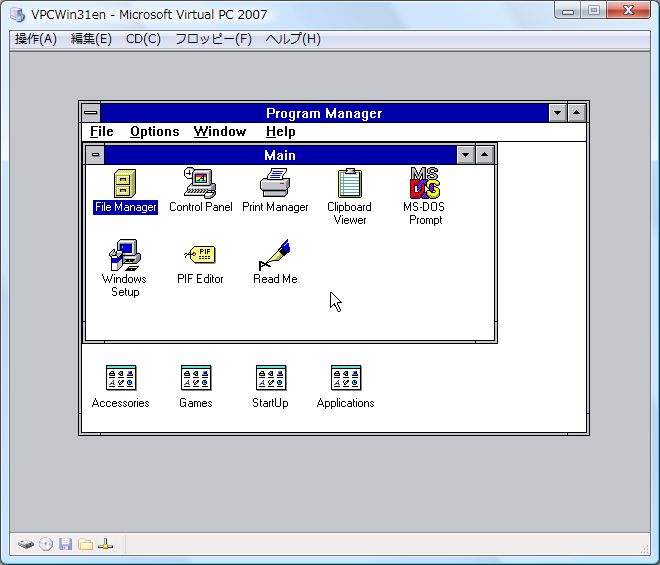This screenshot has width=660, height=565.
Task: Select the Print Manager icon
Action: tap(275, 183)
